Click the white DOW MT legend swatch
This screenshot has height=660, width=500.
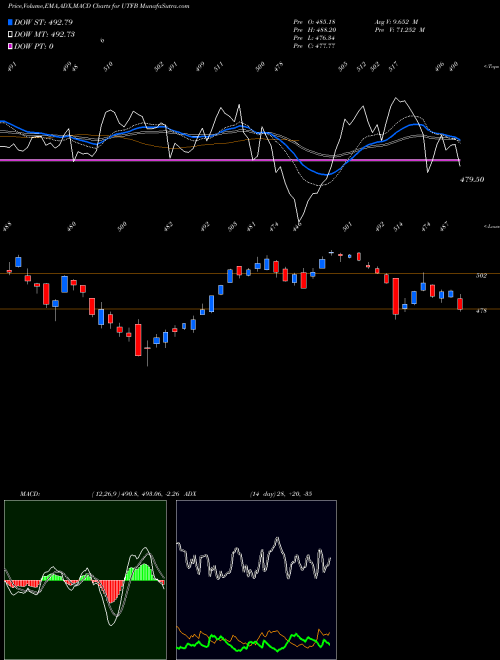tap(11, 35)
